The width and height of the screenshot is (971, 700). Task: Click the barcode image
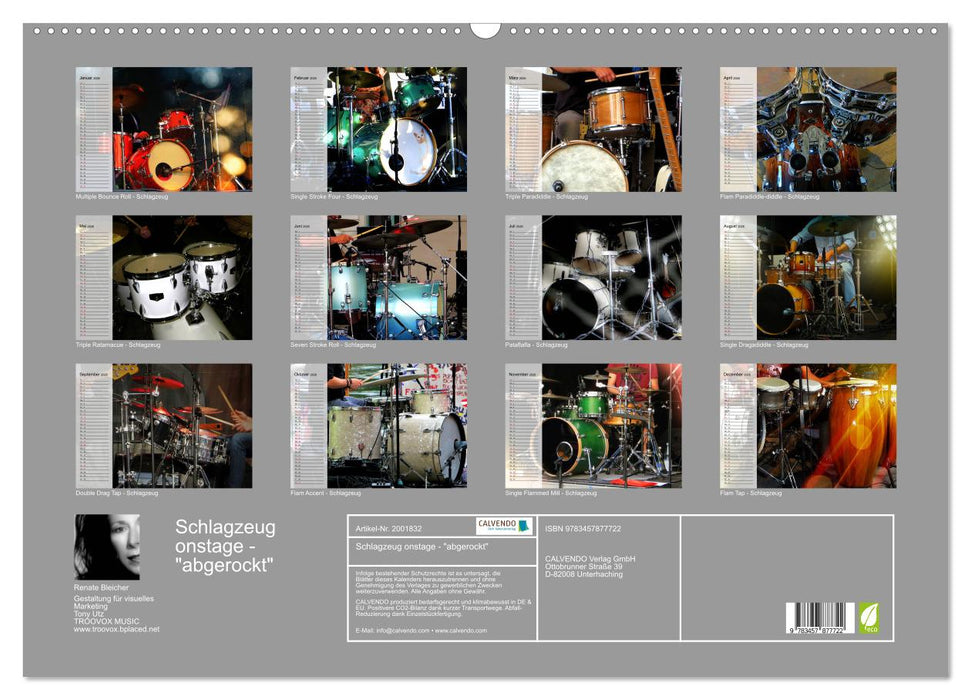[819, 616]
